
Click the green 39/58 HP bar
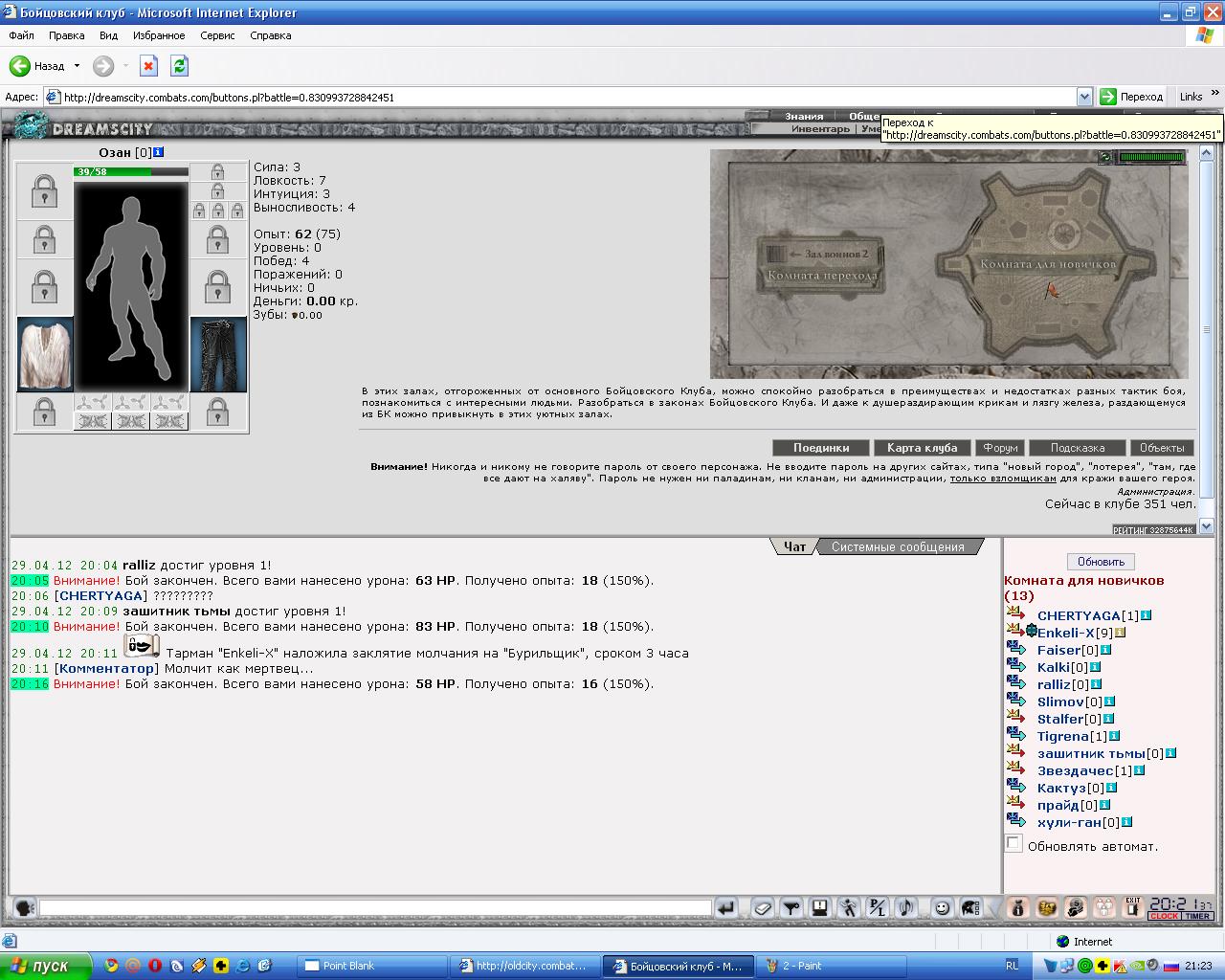pos(131,171)
